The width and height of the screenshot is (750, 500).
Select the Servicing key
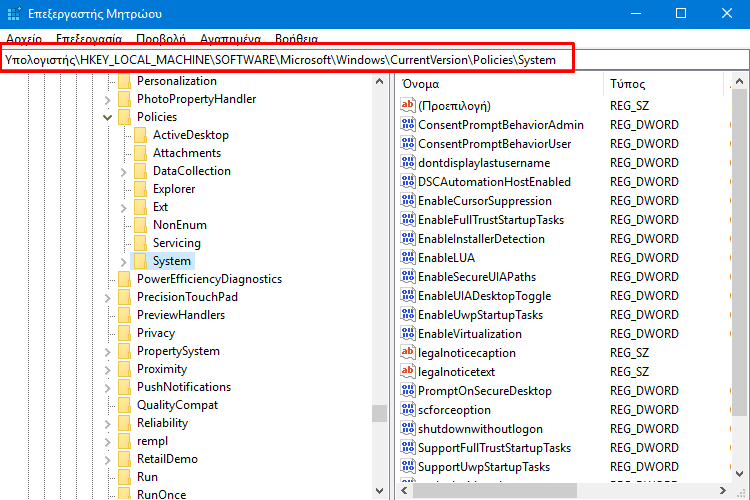click(176, 243)
